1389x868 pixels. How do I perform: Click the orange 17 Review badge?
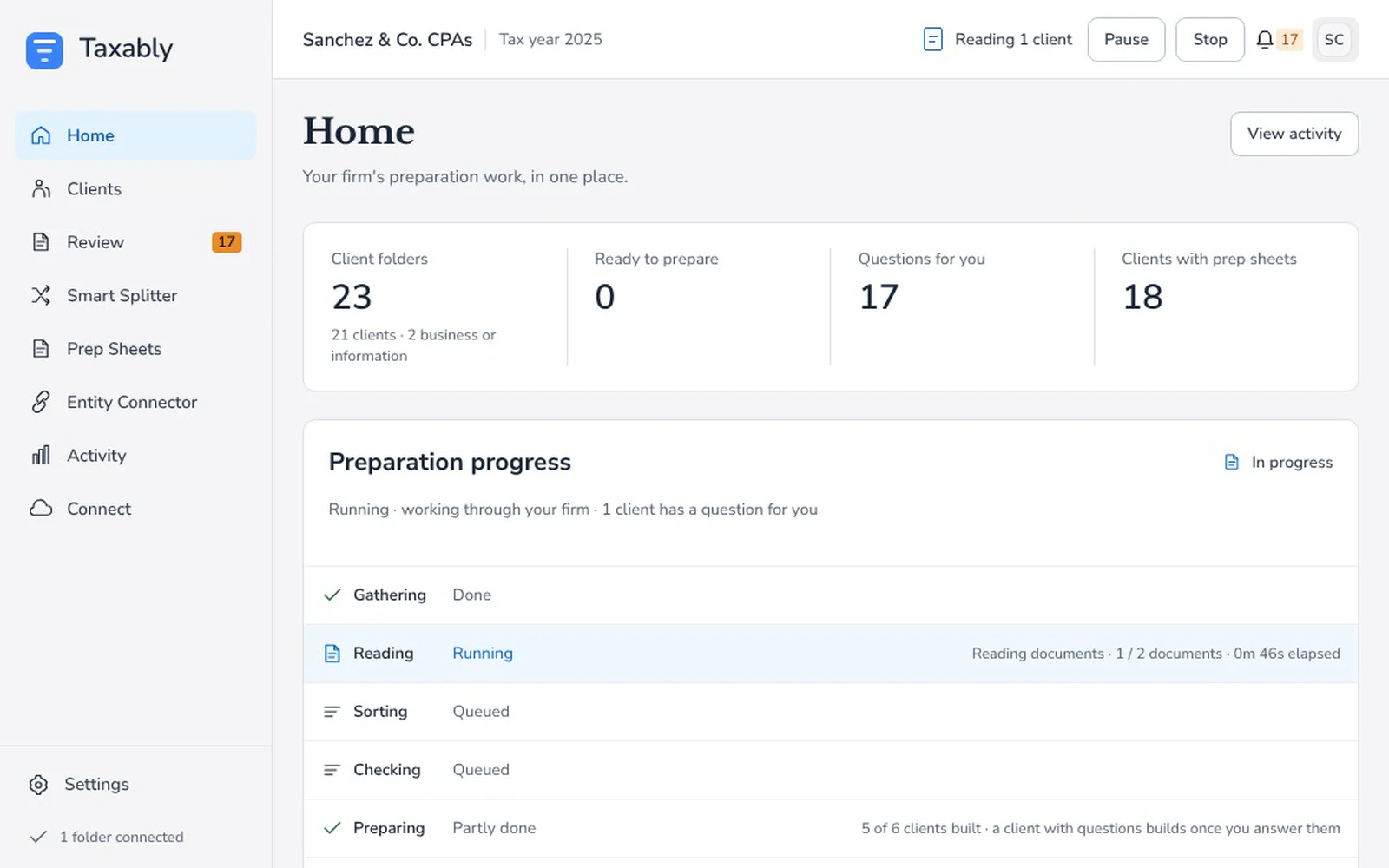[227, 242]
